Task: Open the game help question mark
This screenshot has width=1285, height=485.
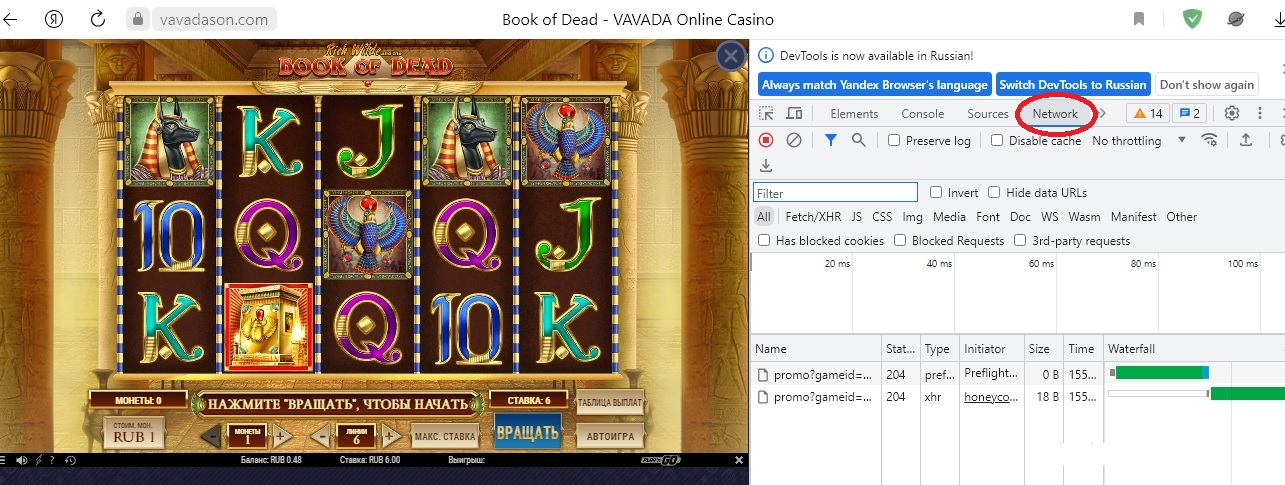Action: click(54, 460)
